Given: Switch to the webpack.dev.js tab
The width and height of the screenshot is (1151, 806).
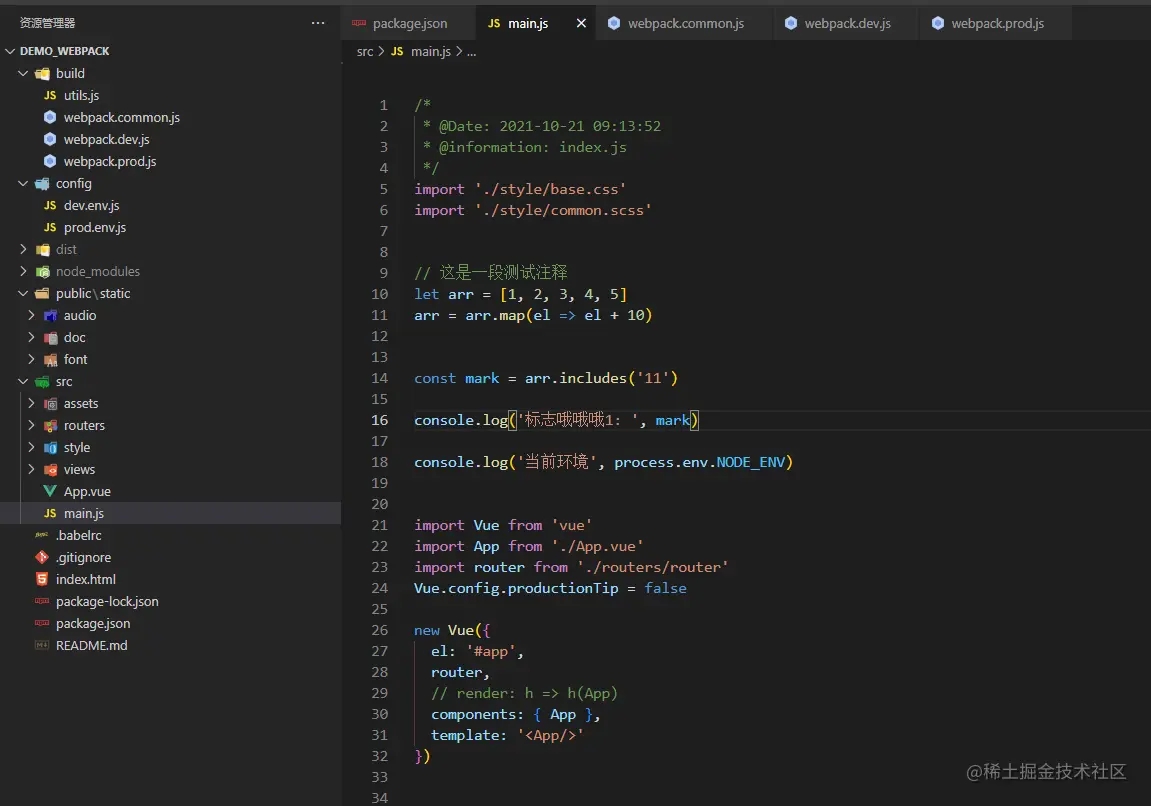Looking at the screenshot, I should coord(846,23).
